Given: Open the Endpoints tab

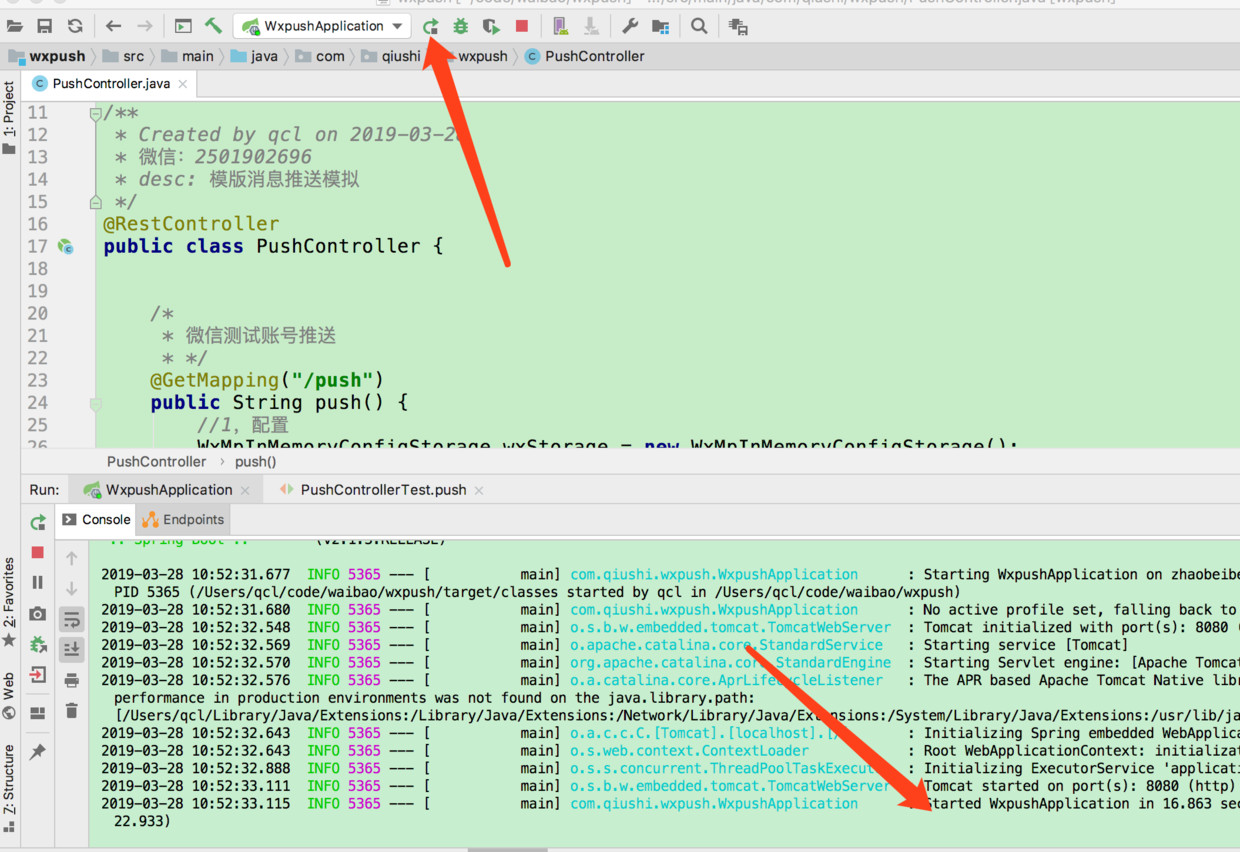Looking at the screenshot, I should [184, 519].
